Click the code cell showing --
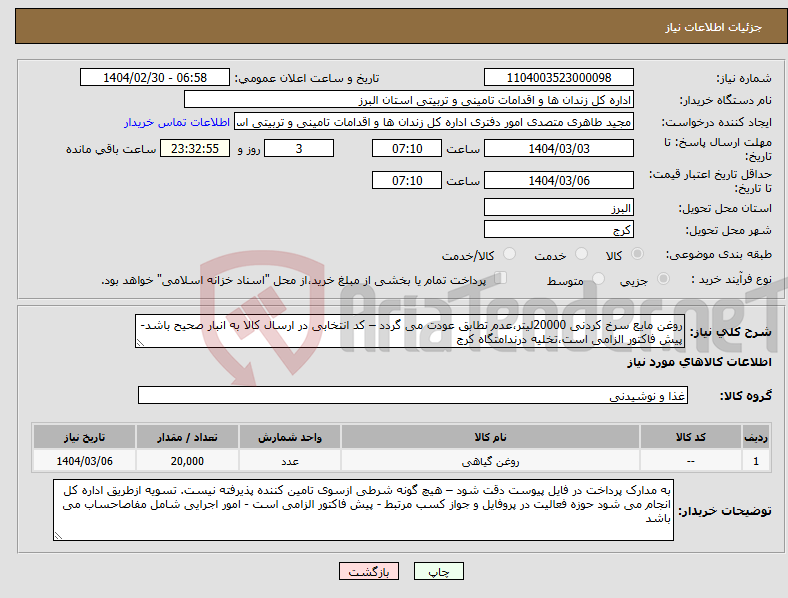788x598 pixels. tap(691, 461)
